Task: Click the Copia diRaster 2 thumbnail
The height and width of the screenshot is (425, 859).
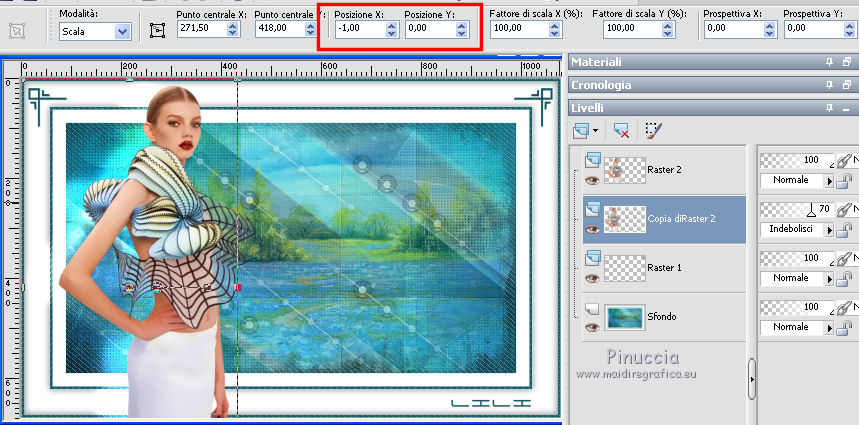Action: click(625, 219)
